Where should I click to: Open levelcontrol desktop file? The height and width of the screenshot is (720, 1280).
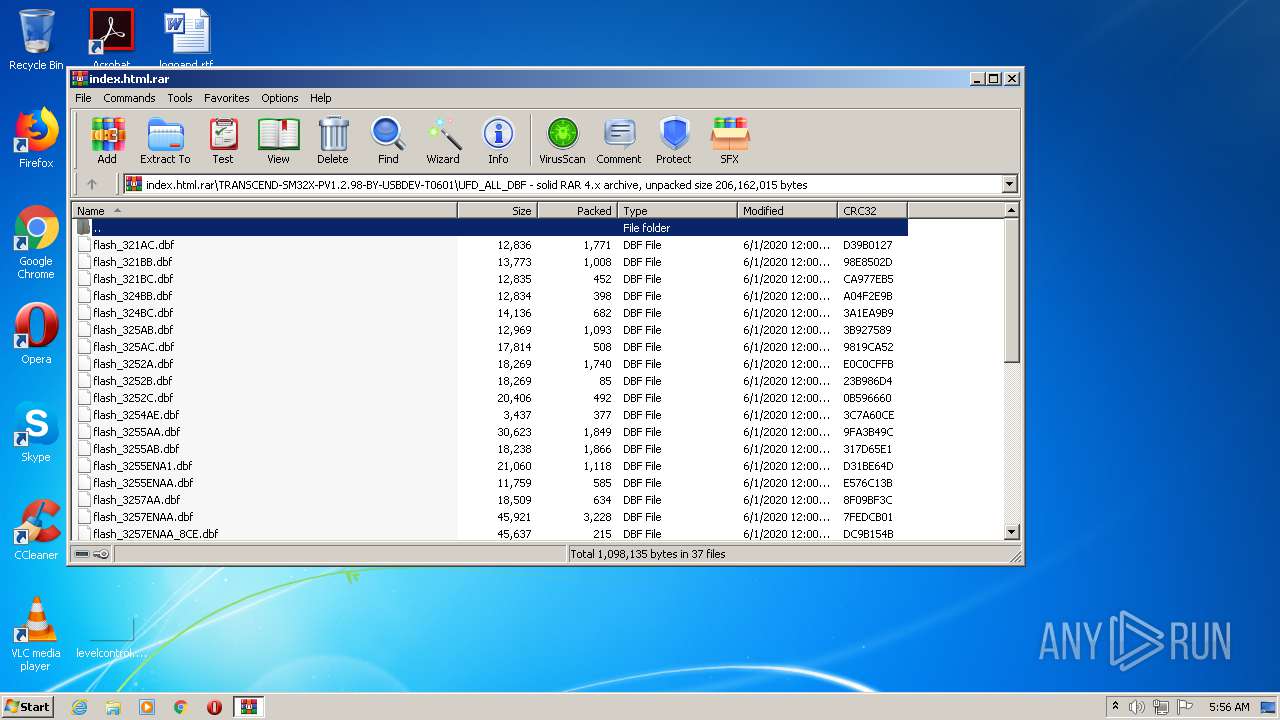111,636
